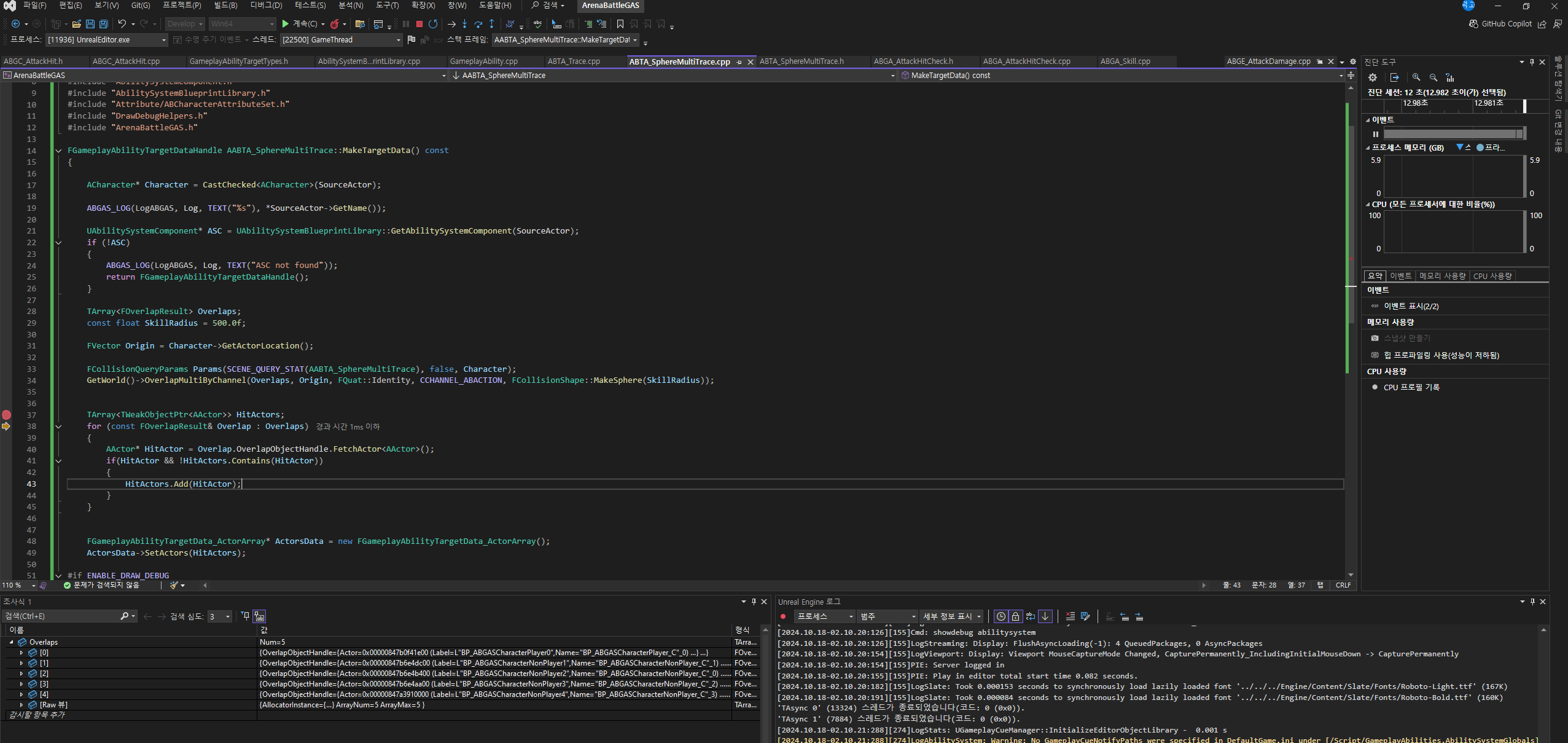Open the 프로세스 process dropdown

[107, 40]
